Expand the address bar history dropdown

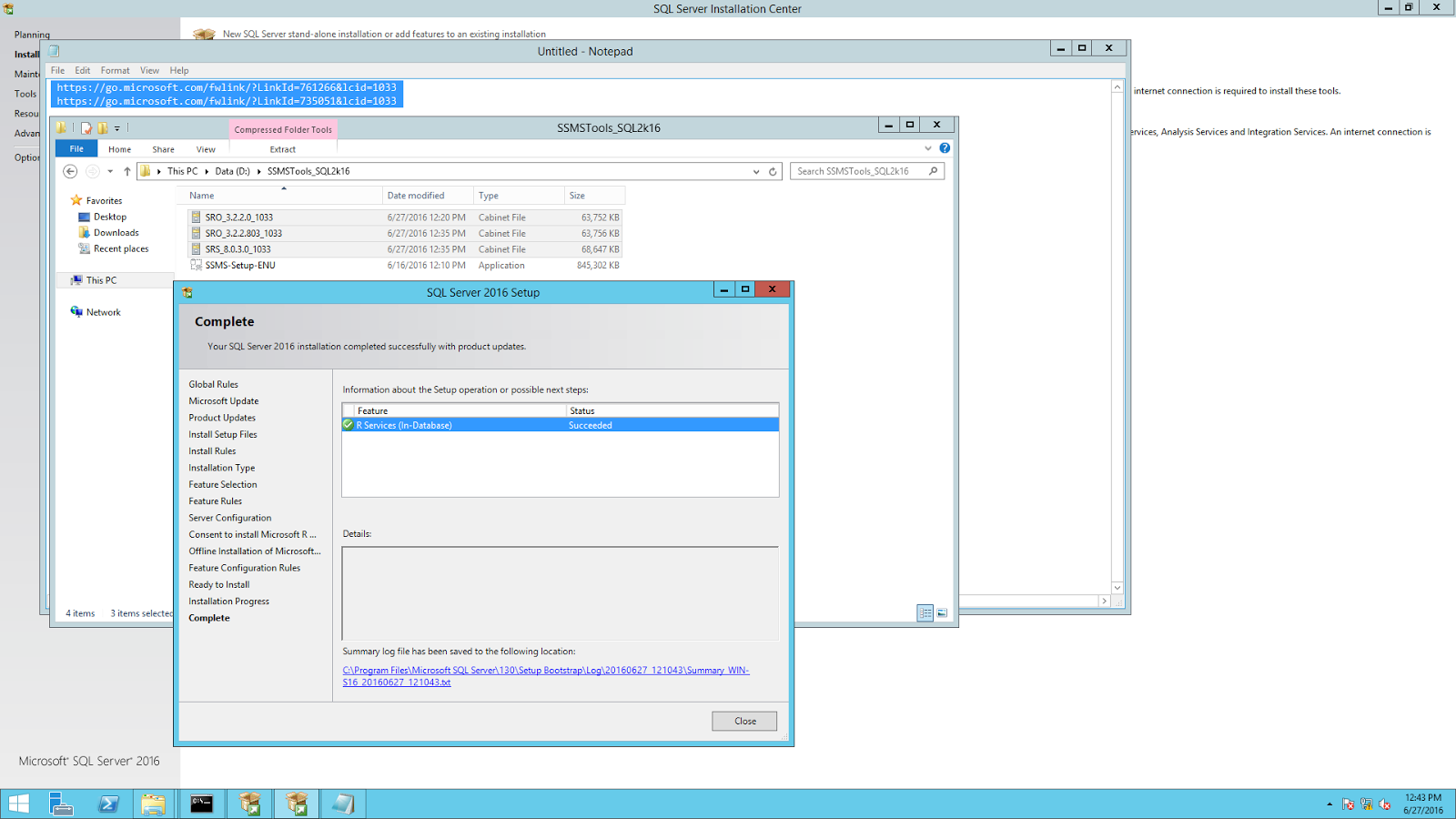coord(756,171)
